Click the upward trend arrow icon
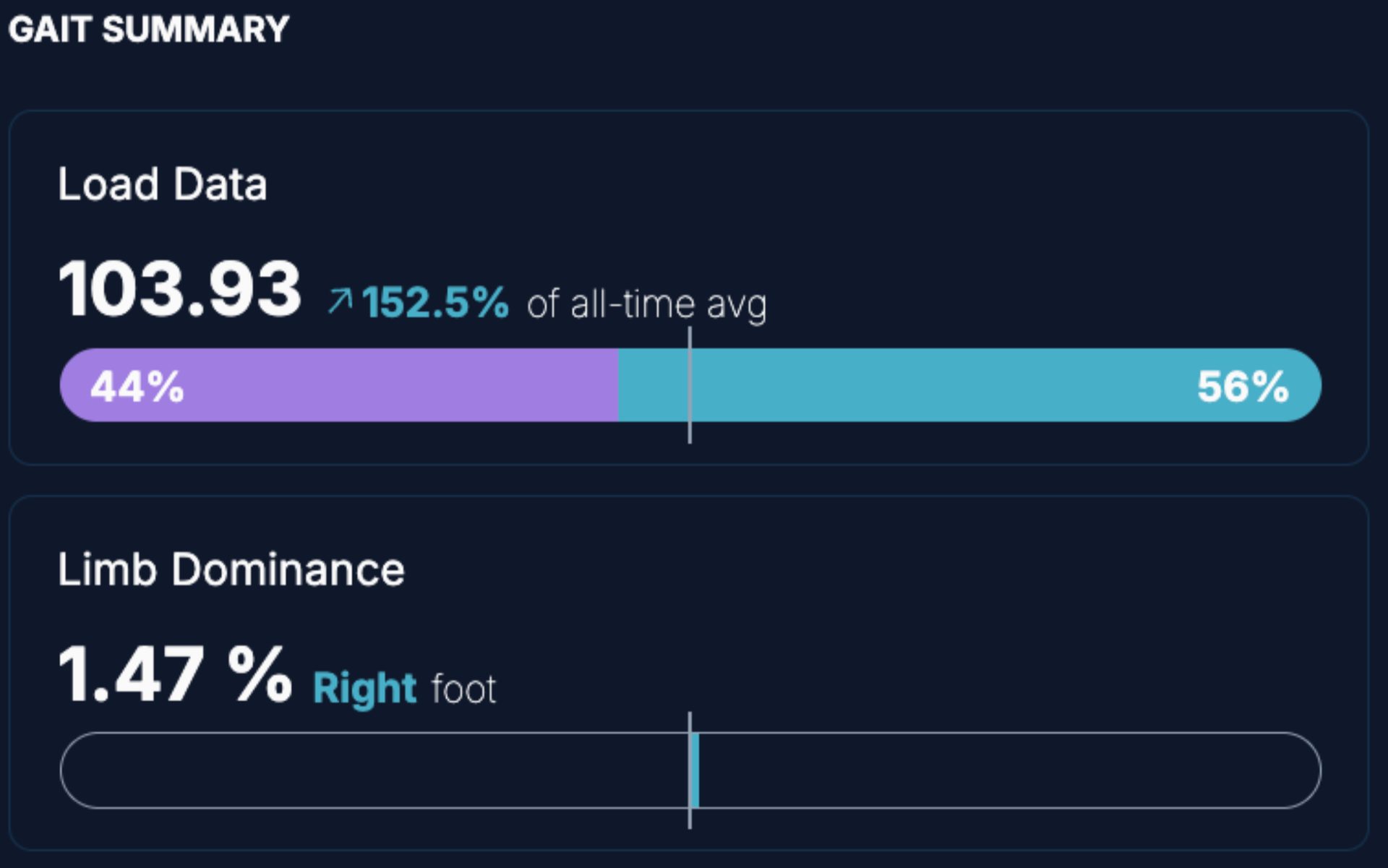The image size is (1388, 868). coord(340,301)
